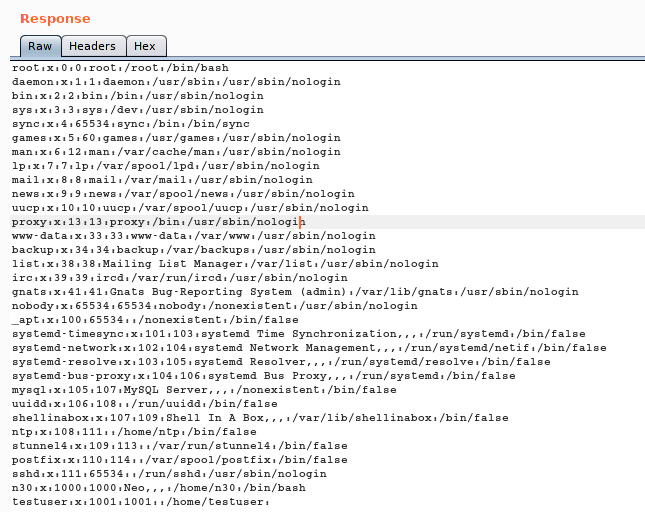Viewport: 645px width, 512px height.
Task: Click the backup:x:34:34 line
Action: pos(194,250)
